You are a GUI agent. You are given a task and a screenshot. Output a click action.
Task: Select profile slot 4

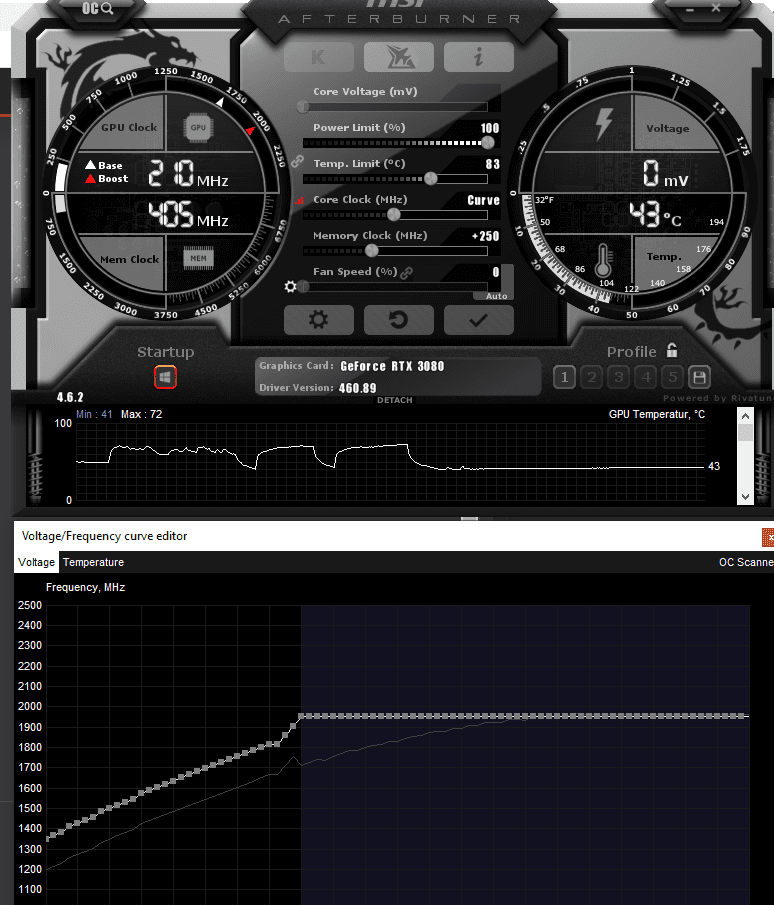click(646, 377)
